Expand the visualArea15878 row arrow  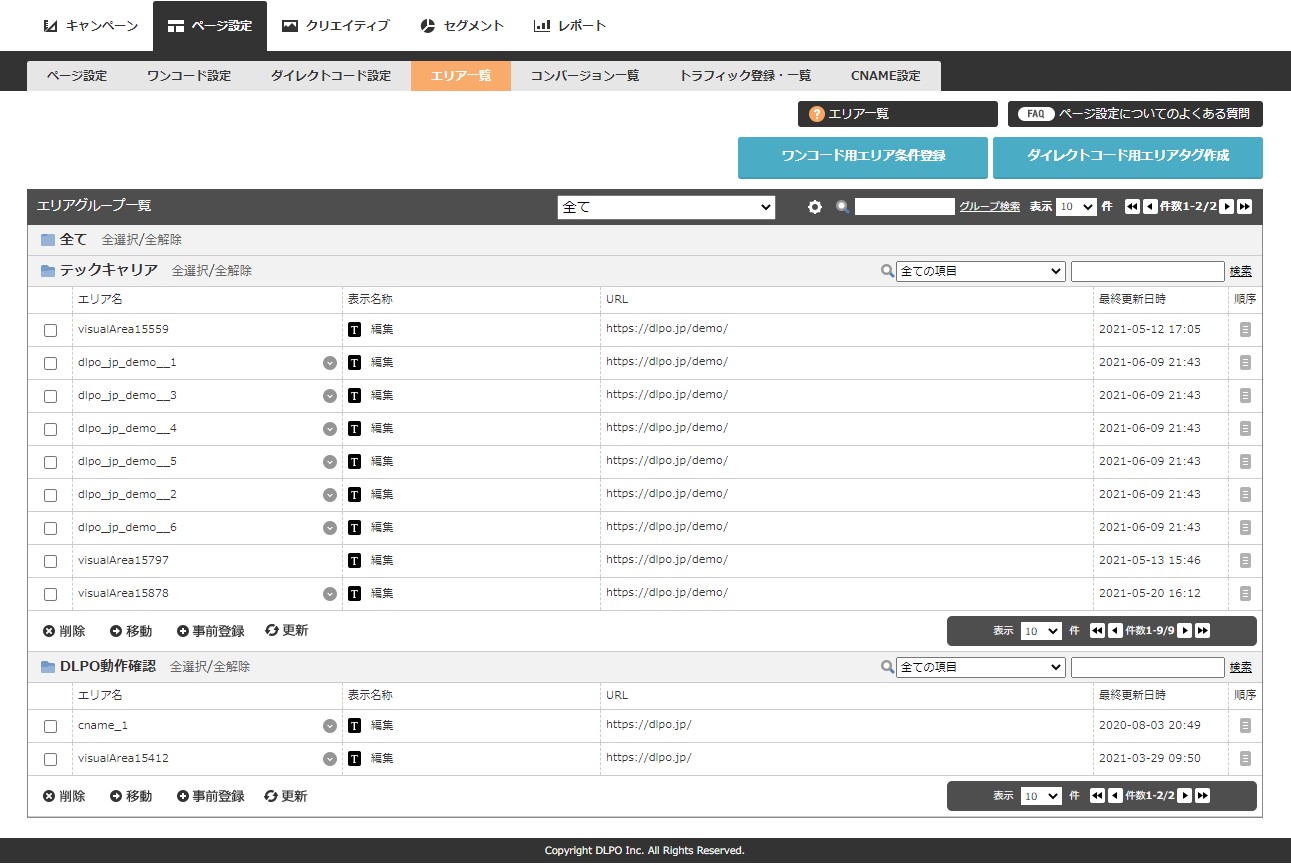(330, 594)
